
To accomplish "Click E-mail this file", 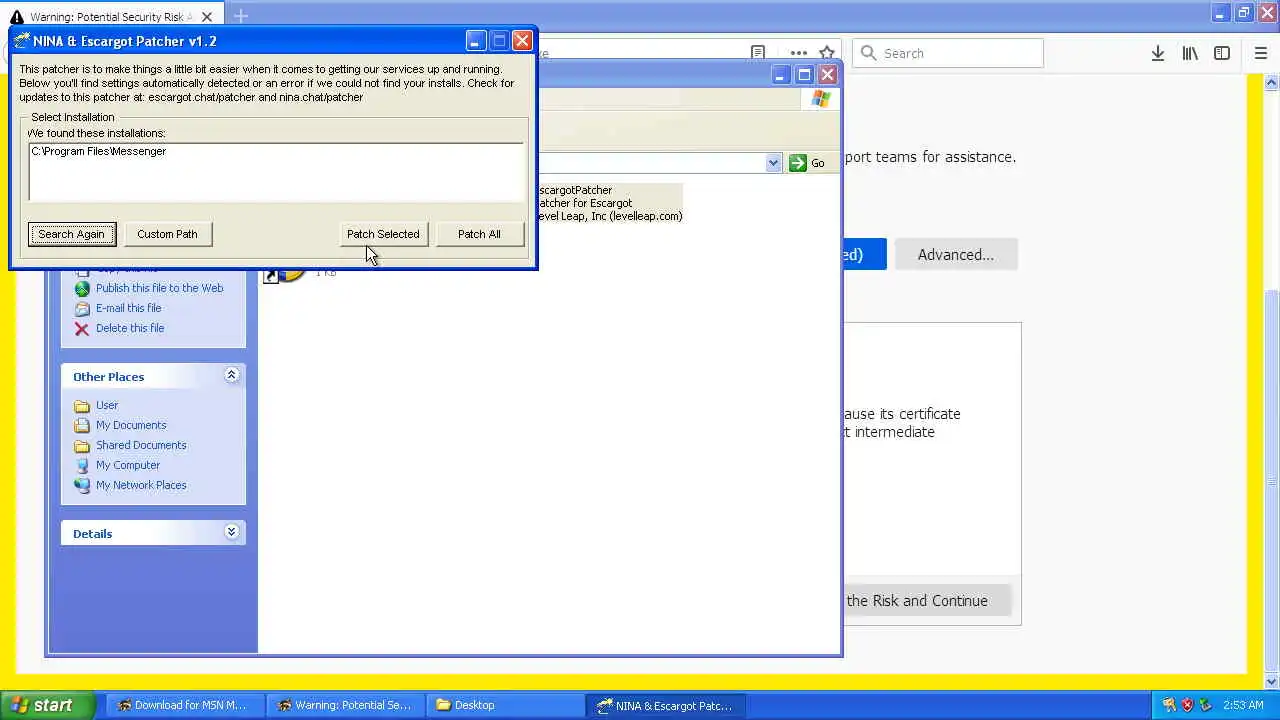I will 128,308.
